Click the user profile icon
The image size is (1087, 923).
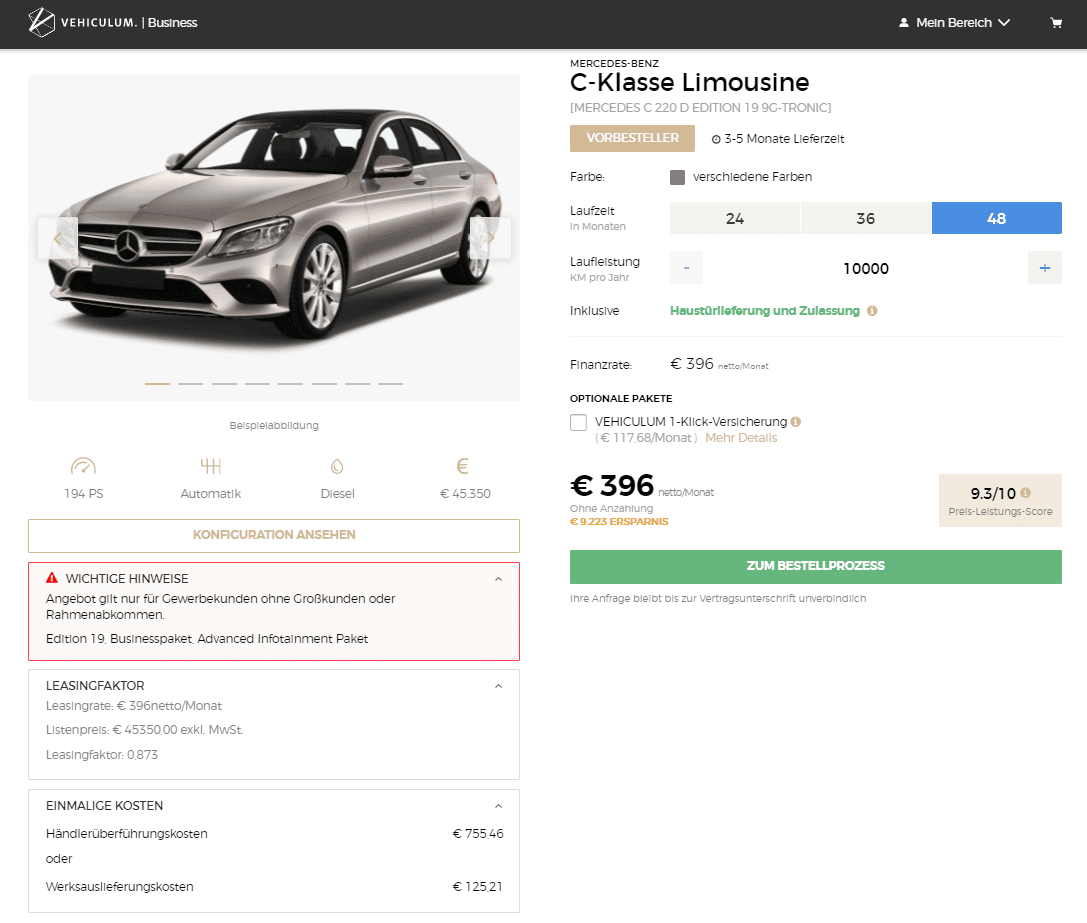[903, 23]
